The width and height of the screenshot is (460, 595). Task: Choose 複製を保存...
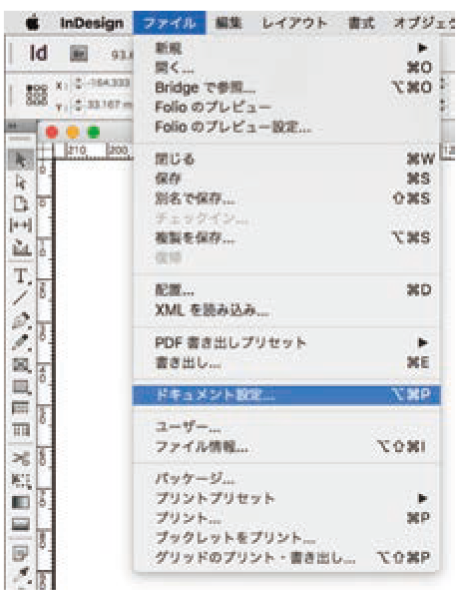(286, 238)
